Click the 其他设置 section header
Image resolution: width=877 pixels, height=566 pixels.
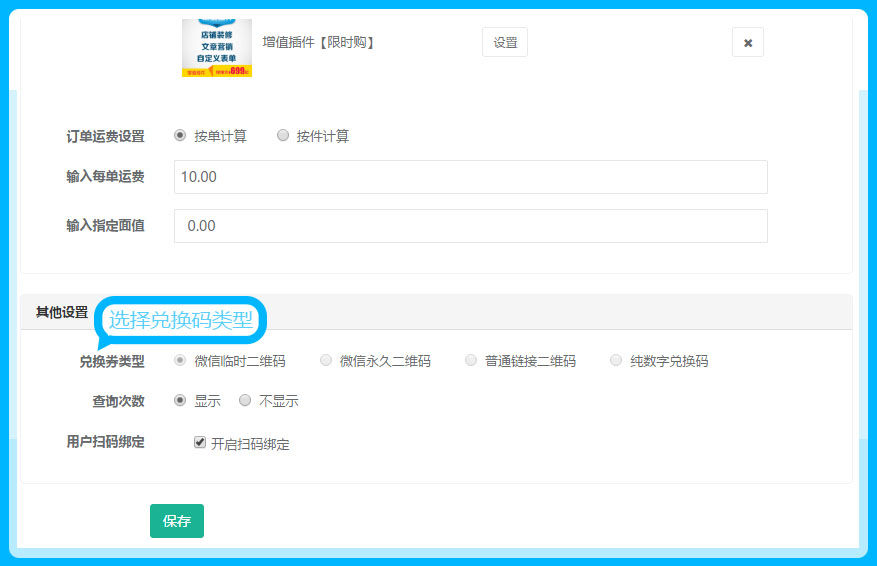[62, 312]
